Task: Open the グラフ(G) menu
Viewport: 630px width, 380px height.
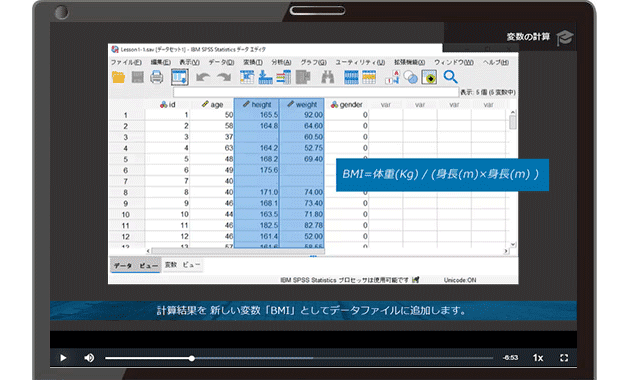Action: coord(313,62)
